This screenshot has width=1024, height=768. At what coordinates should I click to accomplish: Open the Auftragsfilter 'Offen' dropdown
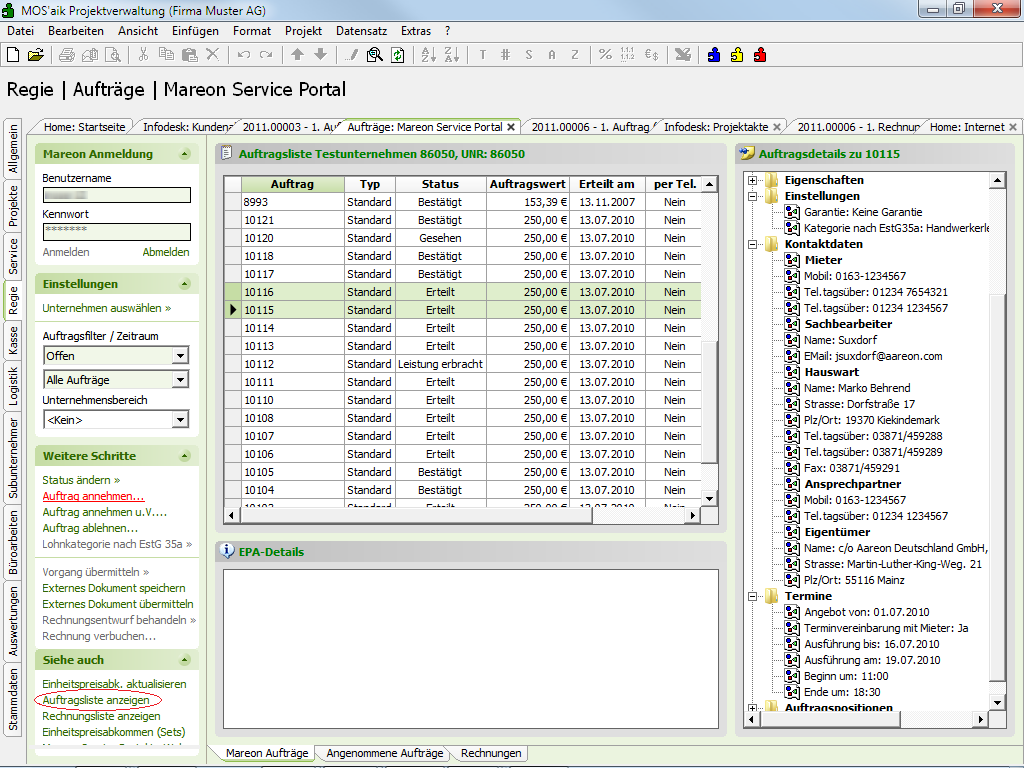[180, 355]
